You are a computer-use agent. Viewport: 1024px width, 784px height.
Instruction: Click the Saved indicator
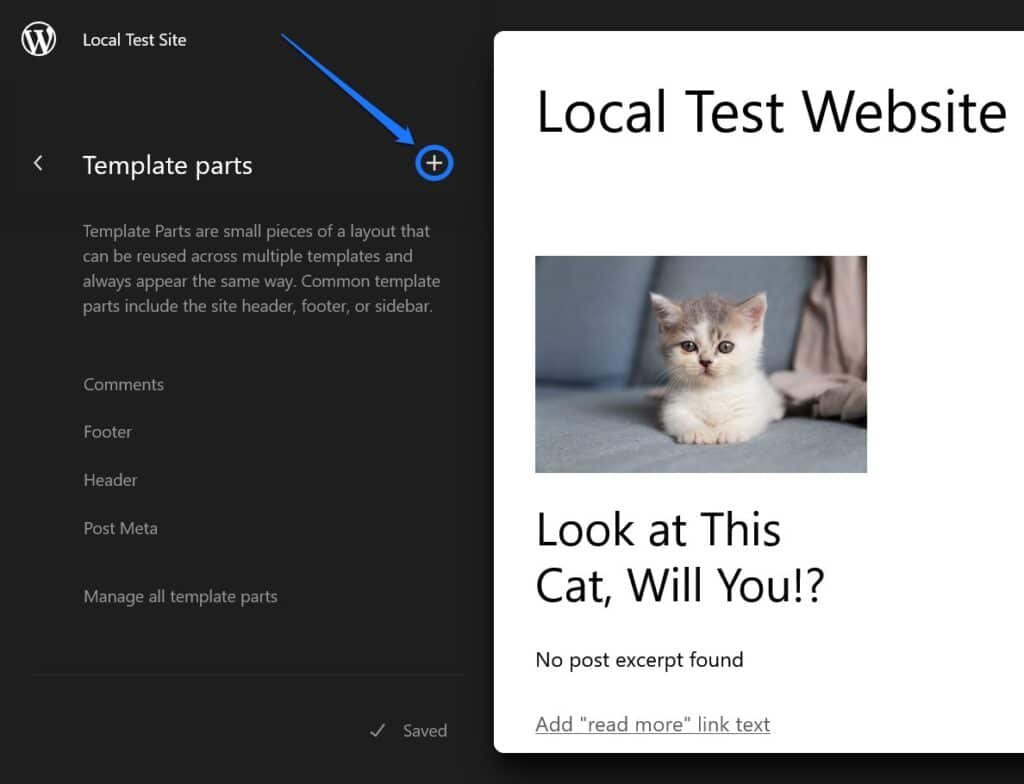pyautogui.click(x=424, y=730)
